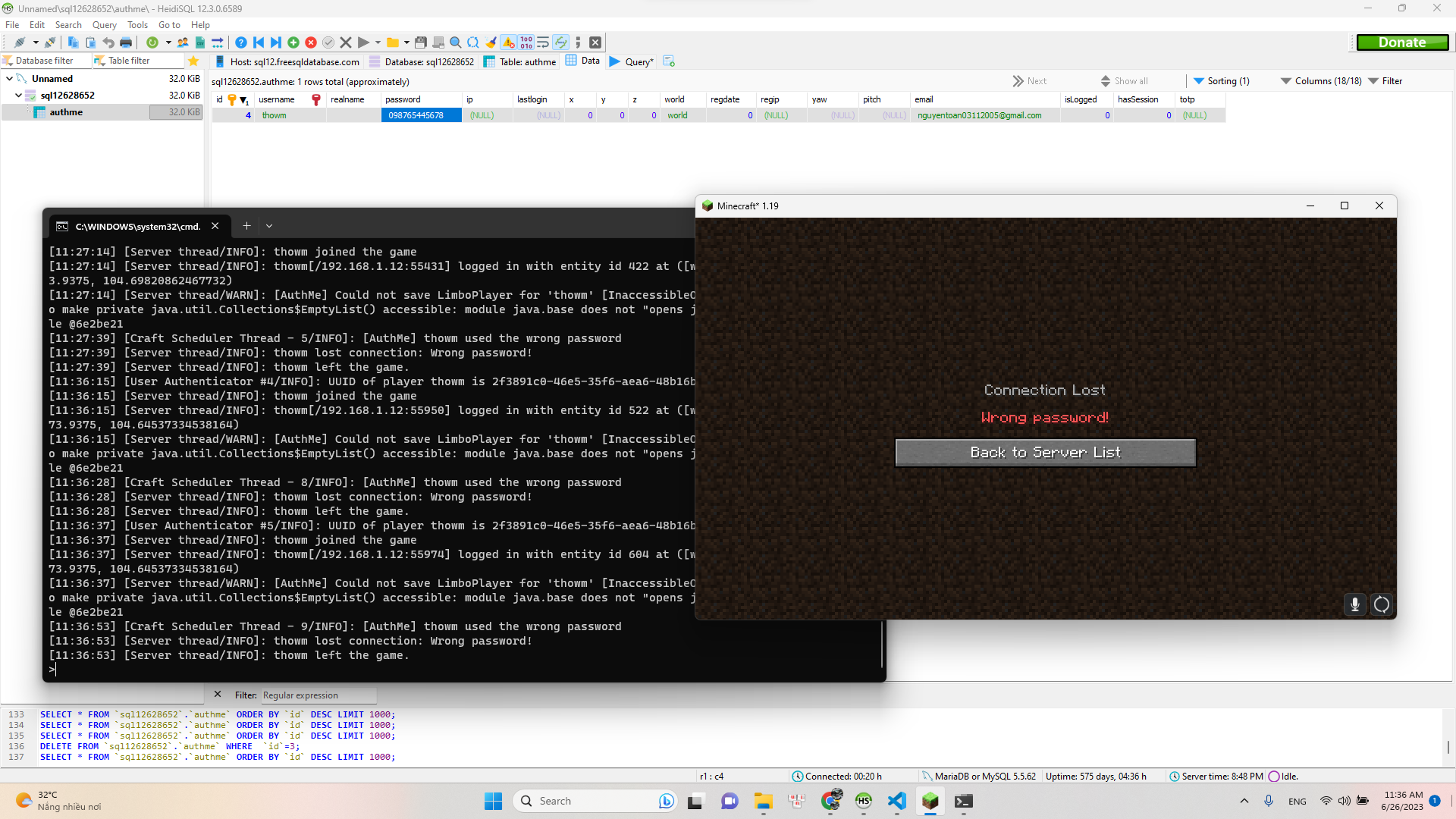Click the Help question mark icon
Viewport: 1456px width, 819px height.
240,42
